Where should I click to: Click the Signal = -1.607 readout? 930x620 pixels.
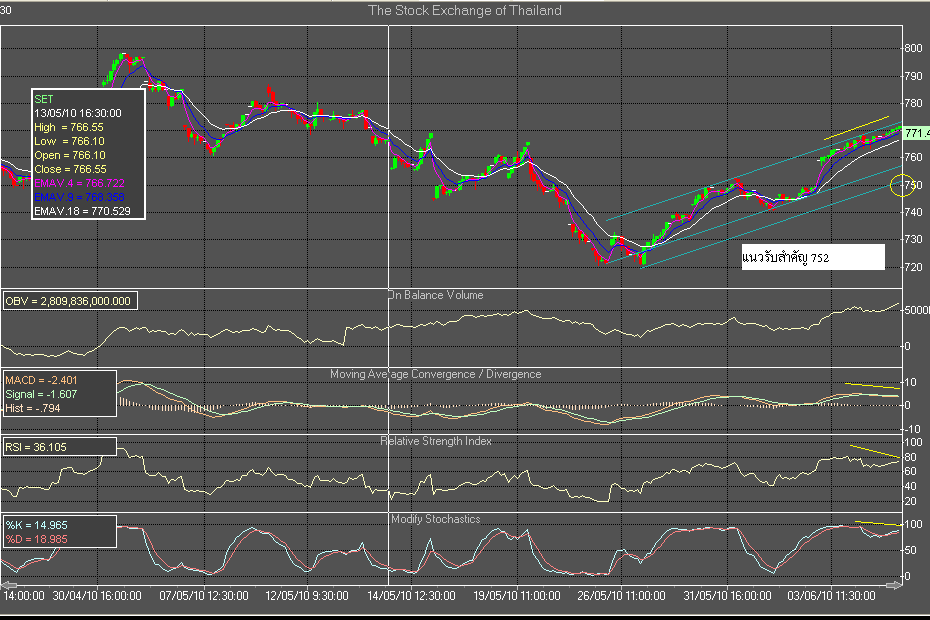pyautogui.click(x=41, y=395)
